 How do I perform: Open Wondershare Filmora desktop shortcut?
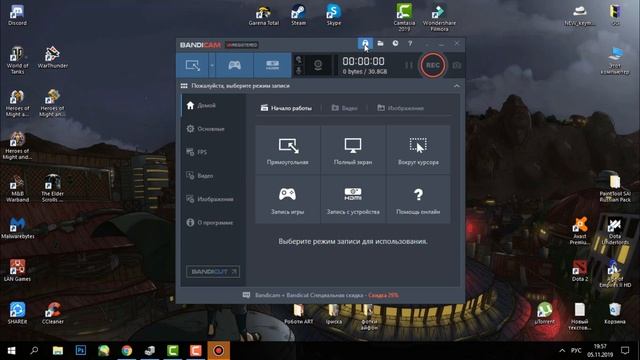[x=439, y=18]
